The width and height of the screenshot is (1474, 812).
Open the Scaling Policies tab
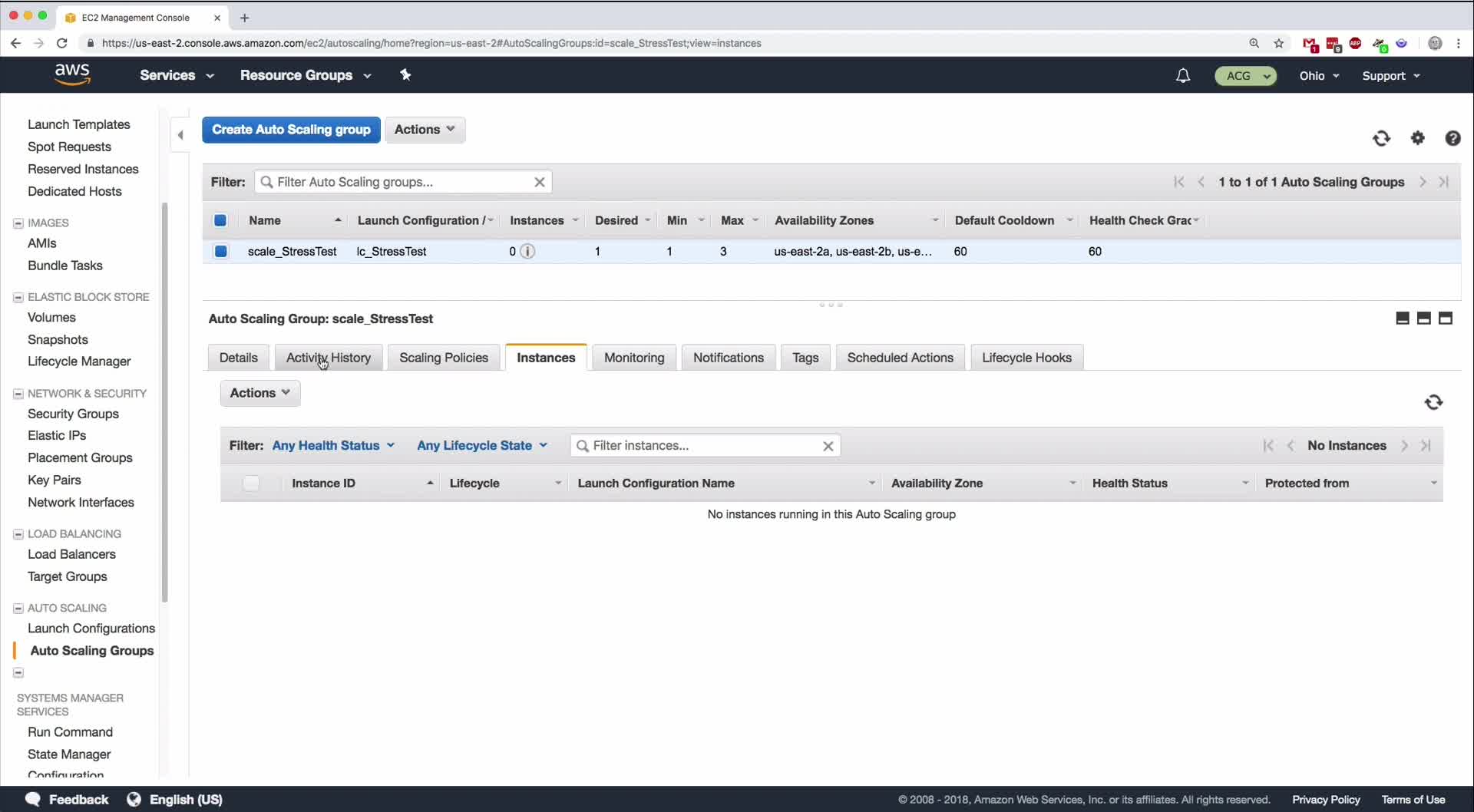[x=444, y=358]
